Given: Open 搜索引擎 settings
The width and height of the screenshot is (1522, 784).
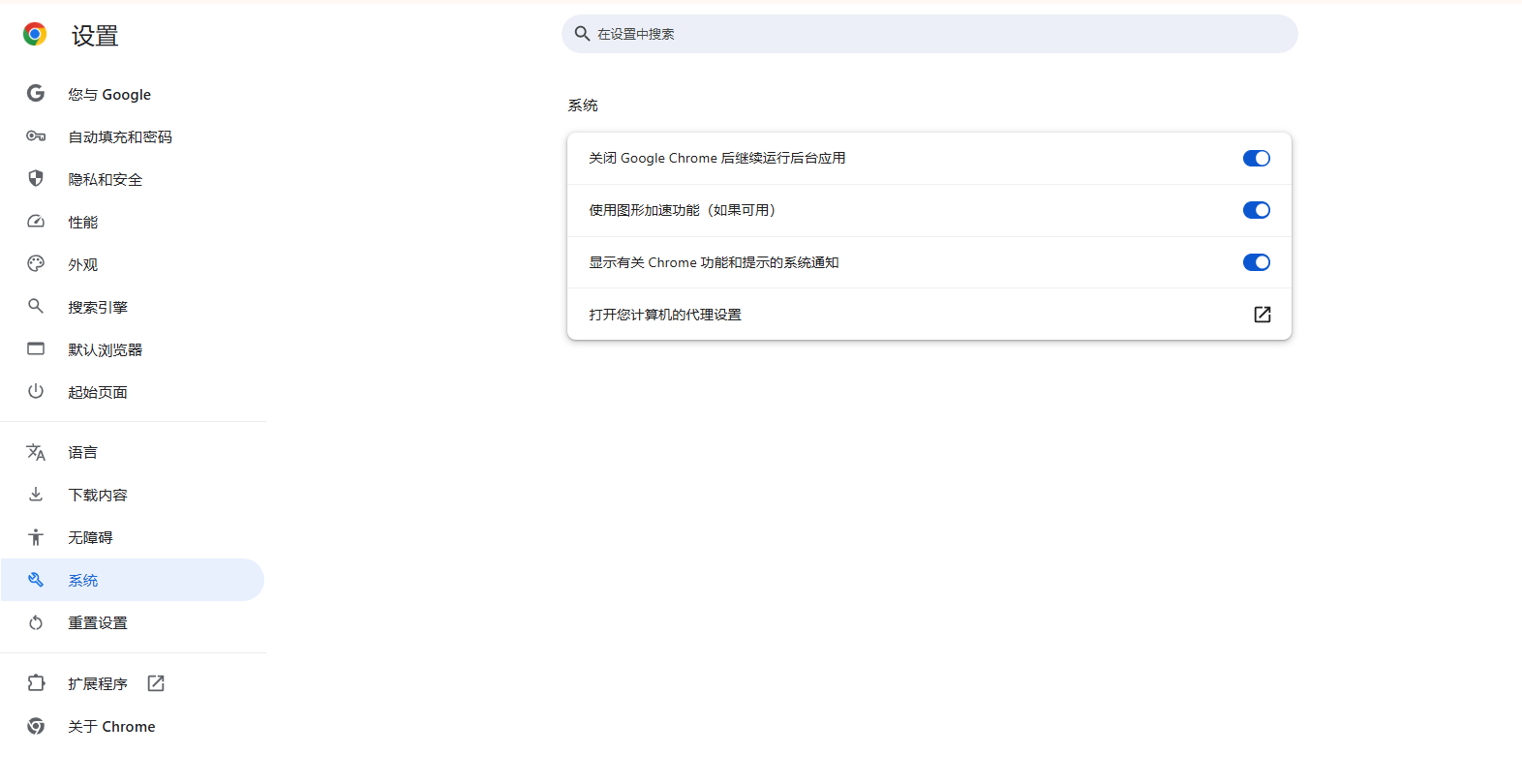Looking at the screenshot, I should click(133, 307).
